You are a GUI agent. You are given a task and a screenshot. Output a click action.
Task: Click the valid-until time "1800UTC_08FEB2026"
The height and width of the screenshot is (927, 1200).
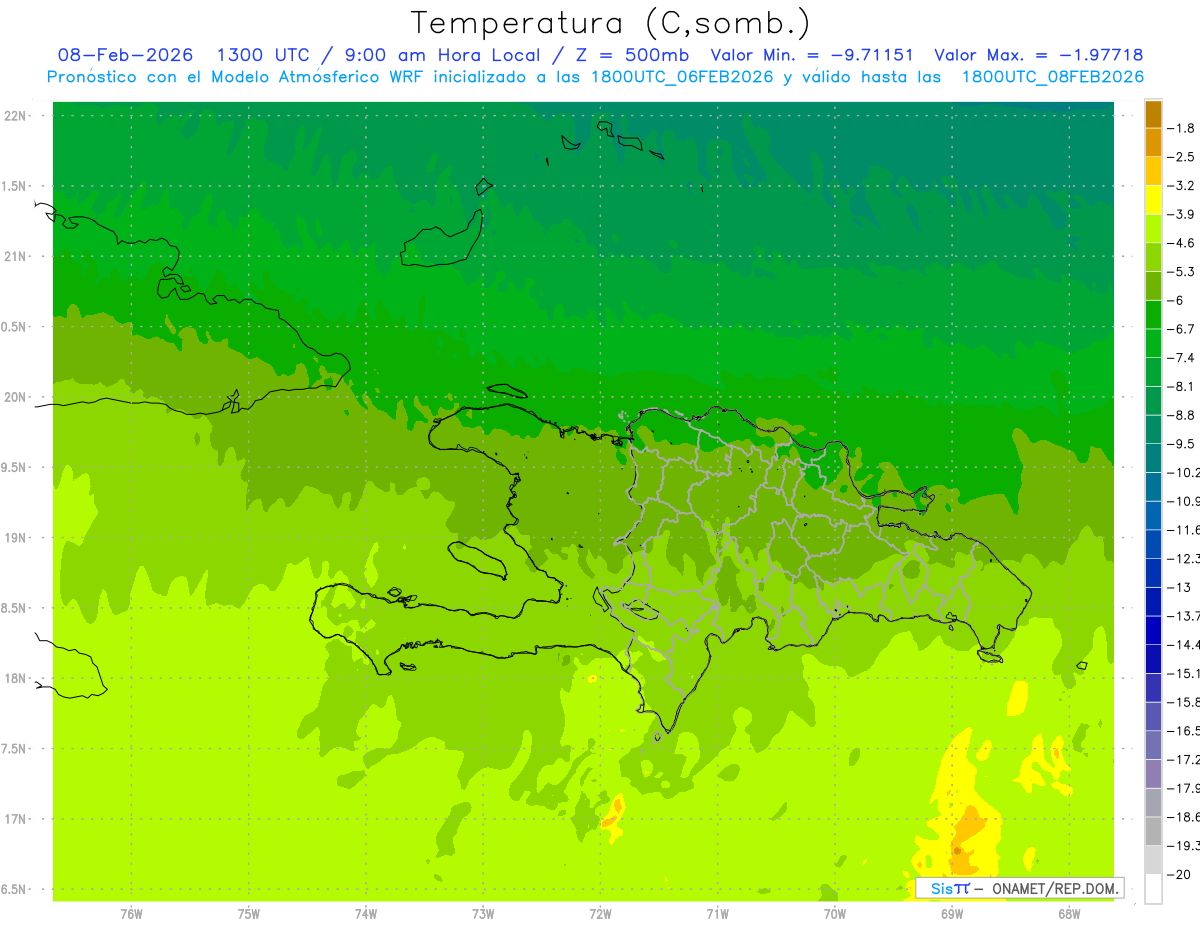1053,77
